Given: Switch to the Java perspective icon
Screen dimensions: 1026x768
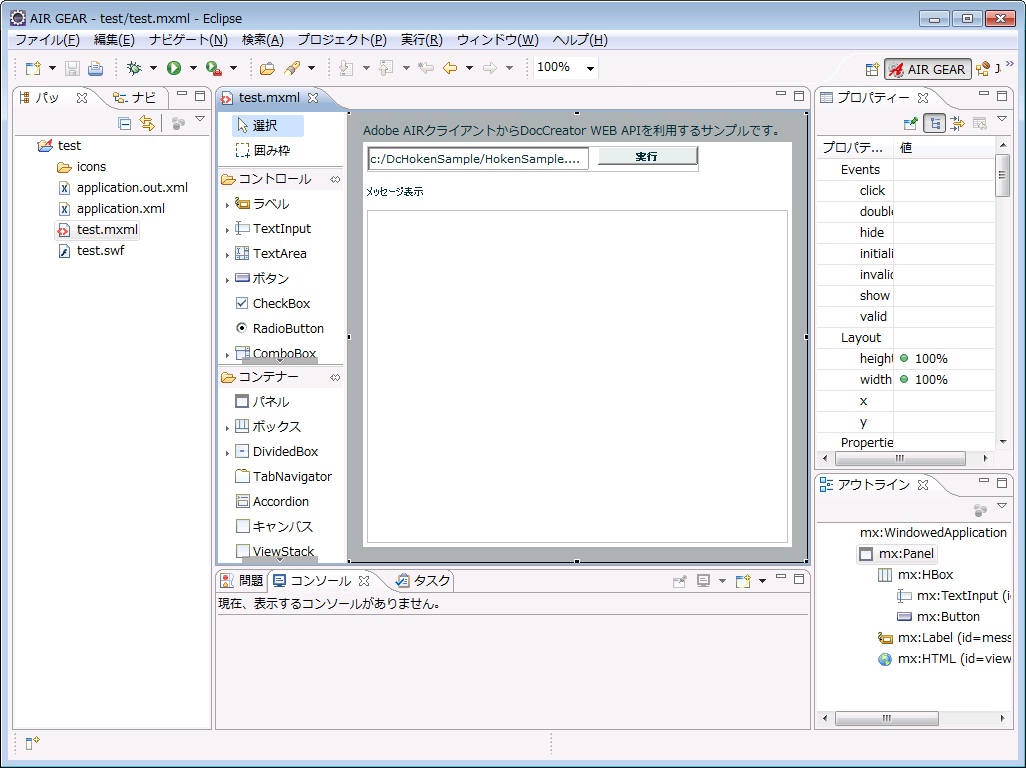Looking at the screenshot, I should point(983,69).
